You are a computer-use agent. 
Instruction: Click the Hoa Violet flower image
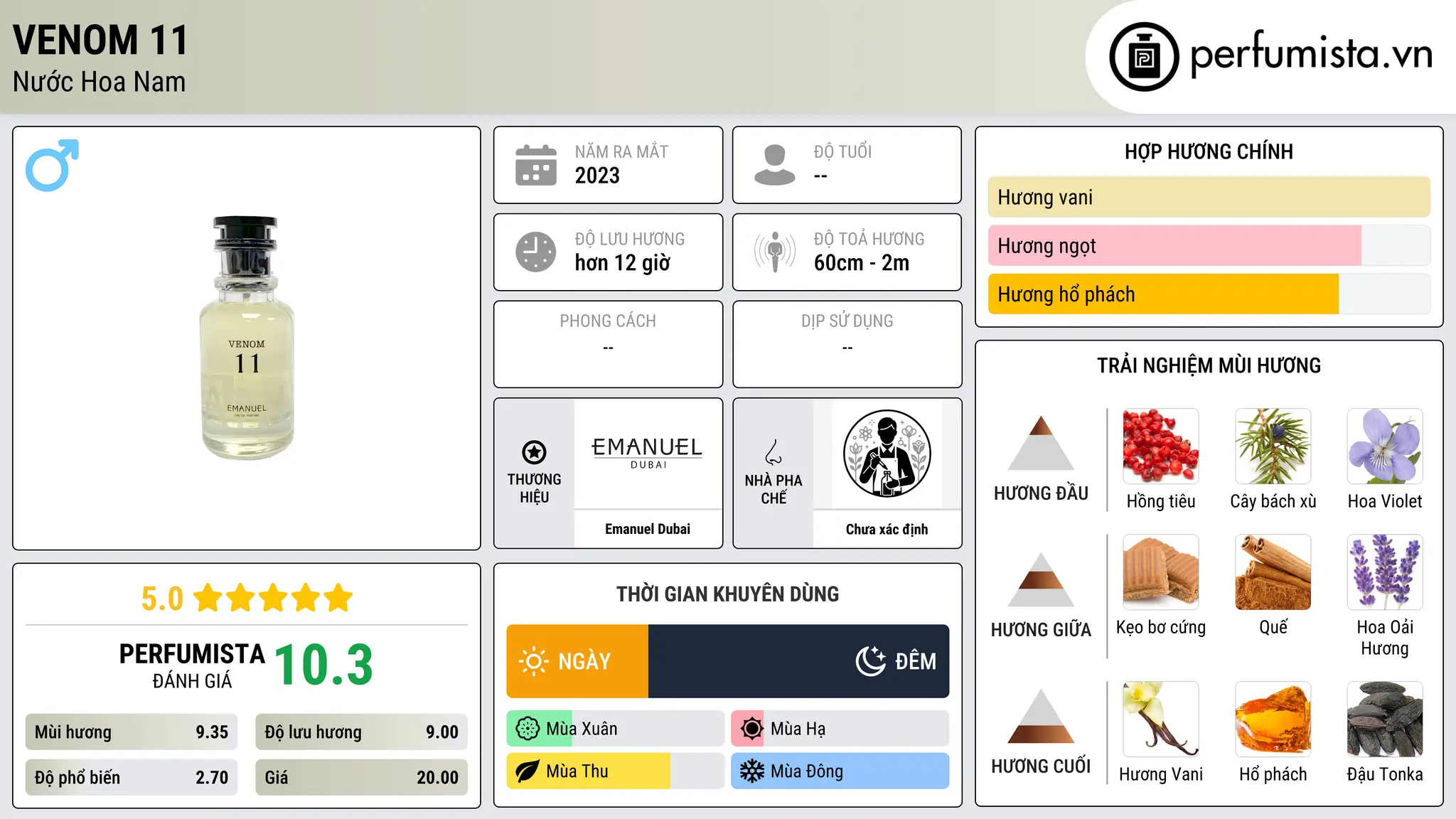[x=1385, y=446]
